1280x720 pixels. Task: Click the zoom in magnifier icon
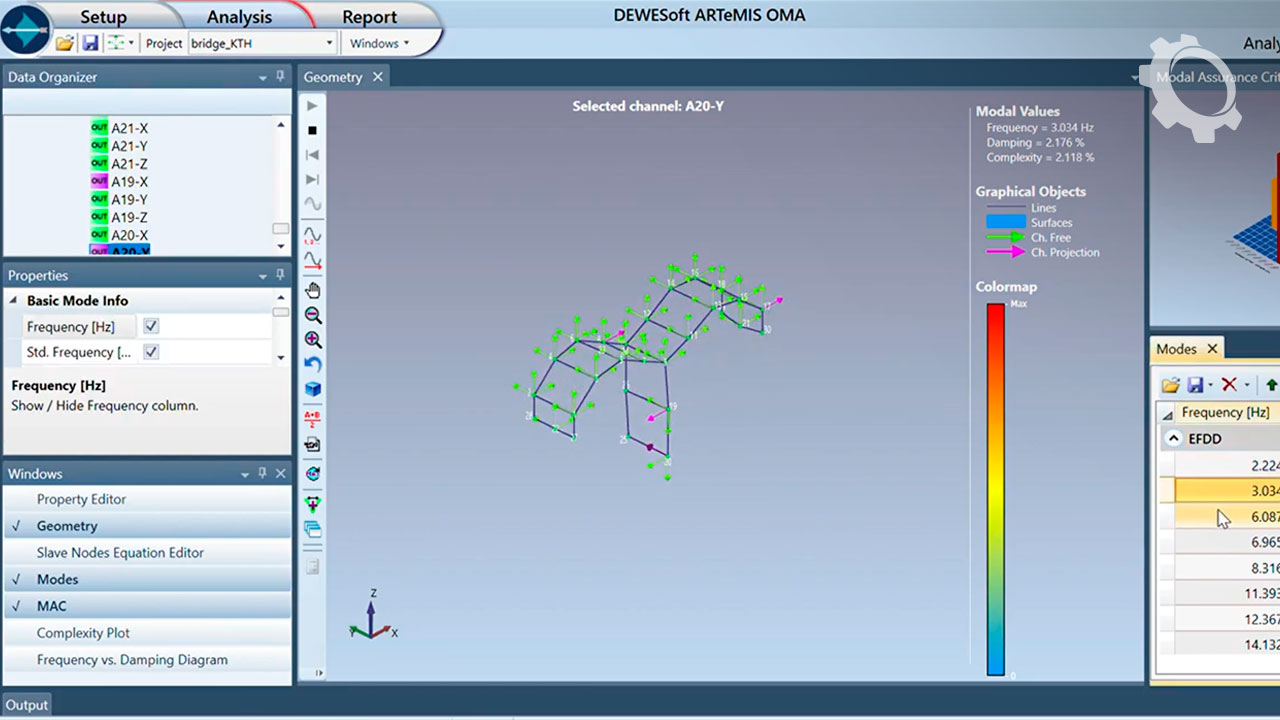click(x=313, y=340)
